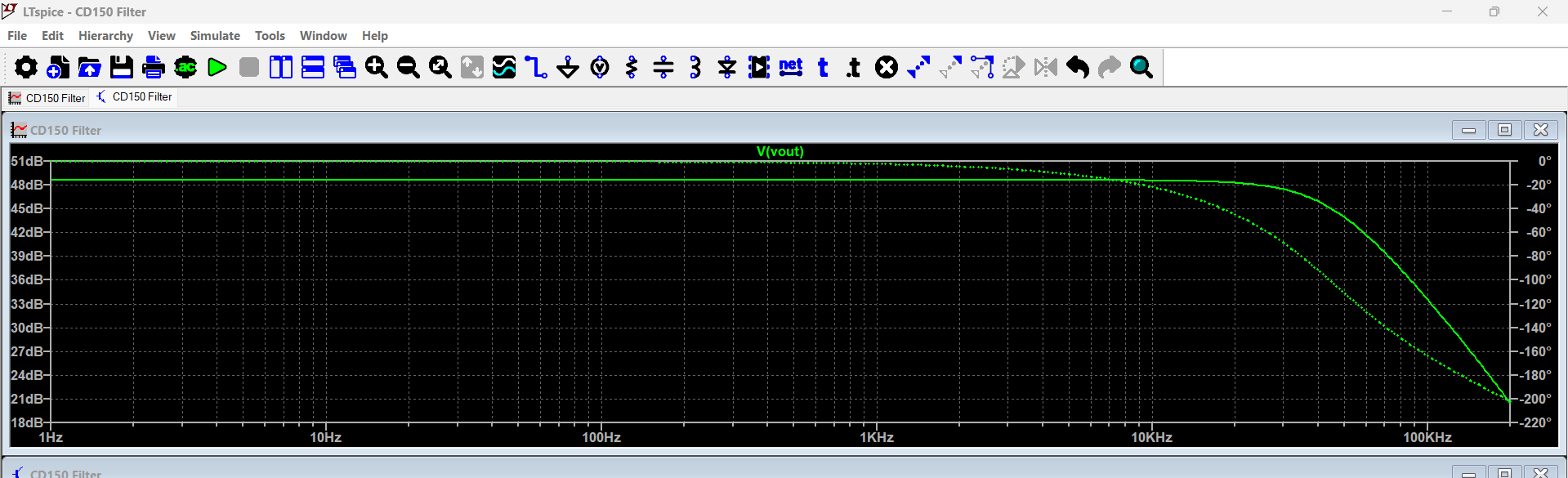Activate the Duplicate tool
This screenshot has height=478, width=1568.
918,67
